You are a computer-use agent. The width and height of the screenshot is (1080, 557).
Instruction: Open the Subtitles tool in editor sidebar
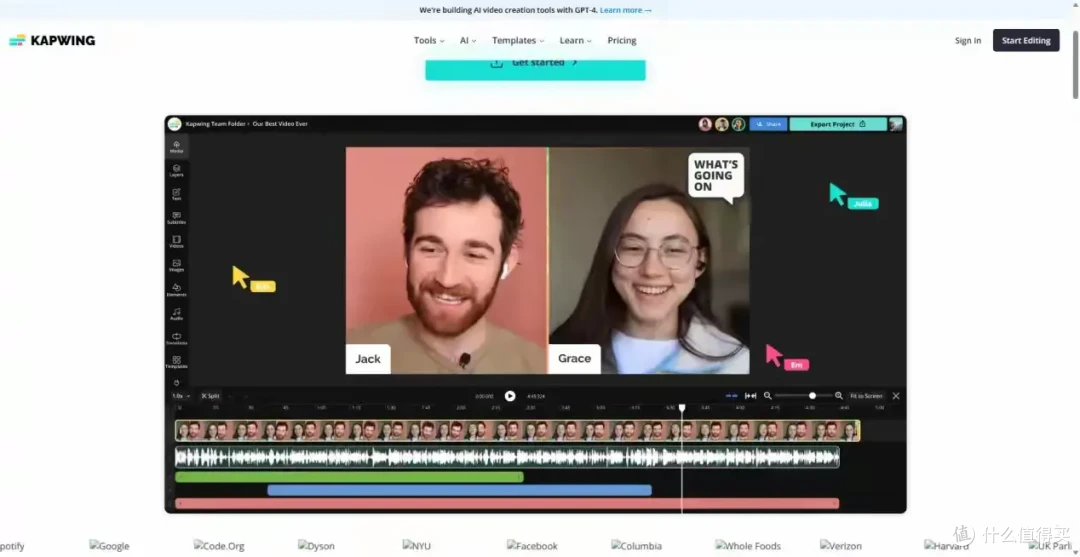click(176, 218)
